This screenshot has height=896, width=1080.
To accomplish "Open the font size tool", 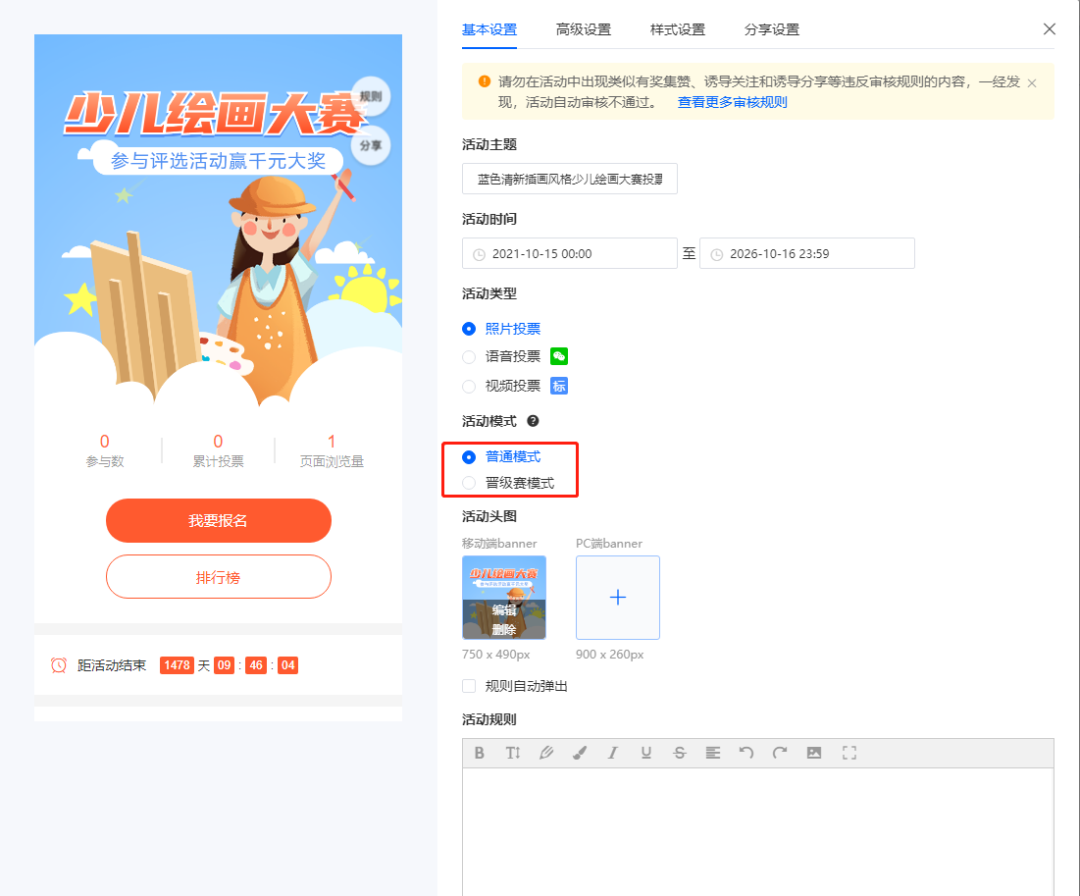I will pyautogui.click(x=512, y=753).
